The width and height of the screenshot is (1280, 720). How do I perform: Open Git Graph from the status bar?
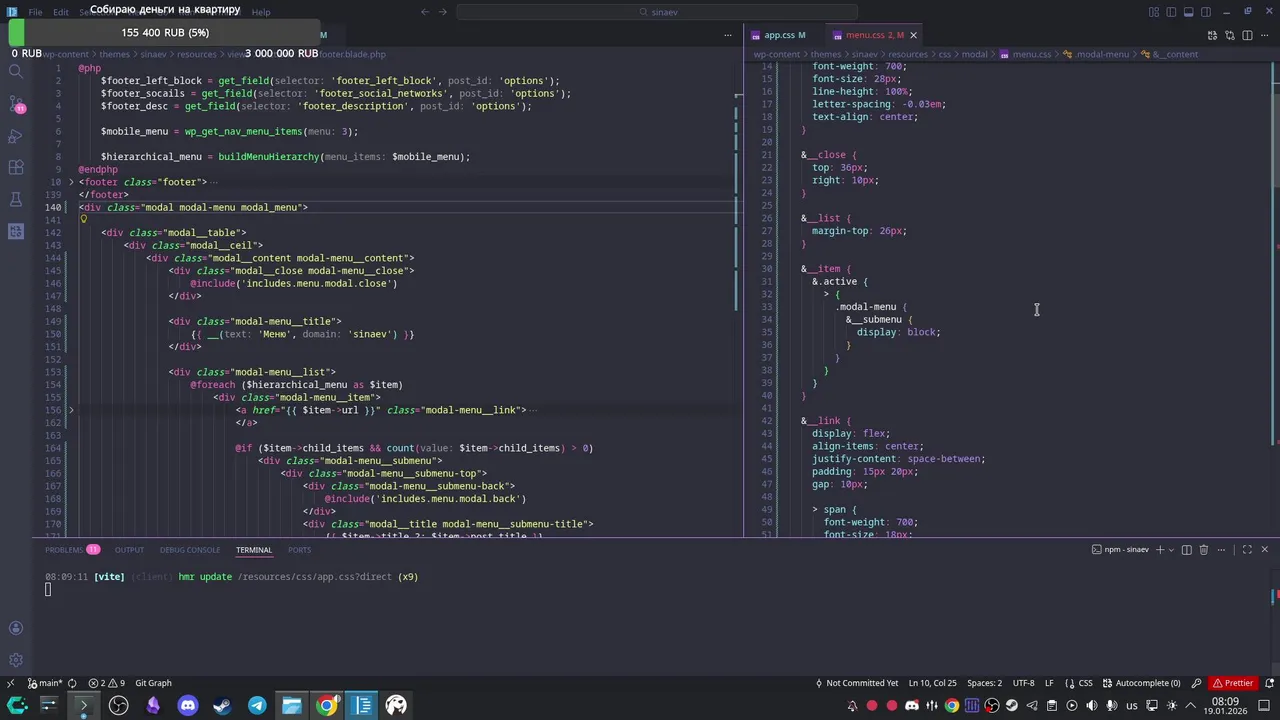pyautogui.click(x=153, y=683)
